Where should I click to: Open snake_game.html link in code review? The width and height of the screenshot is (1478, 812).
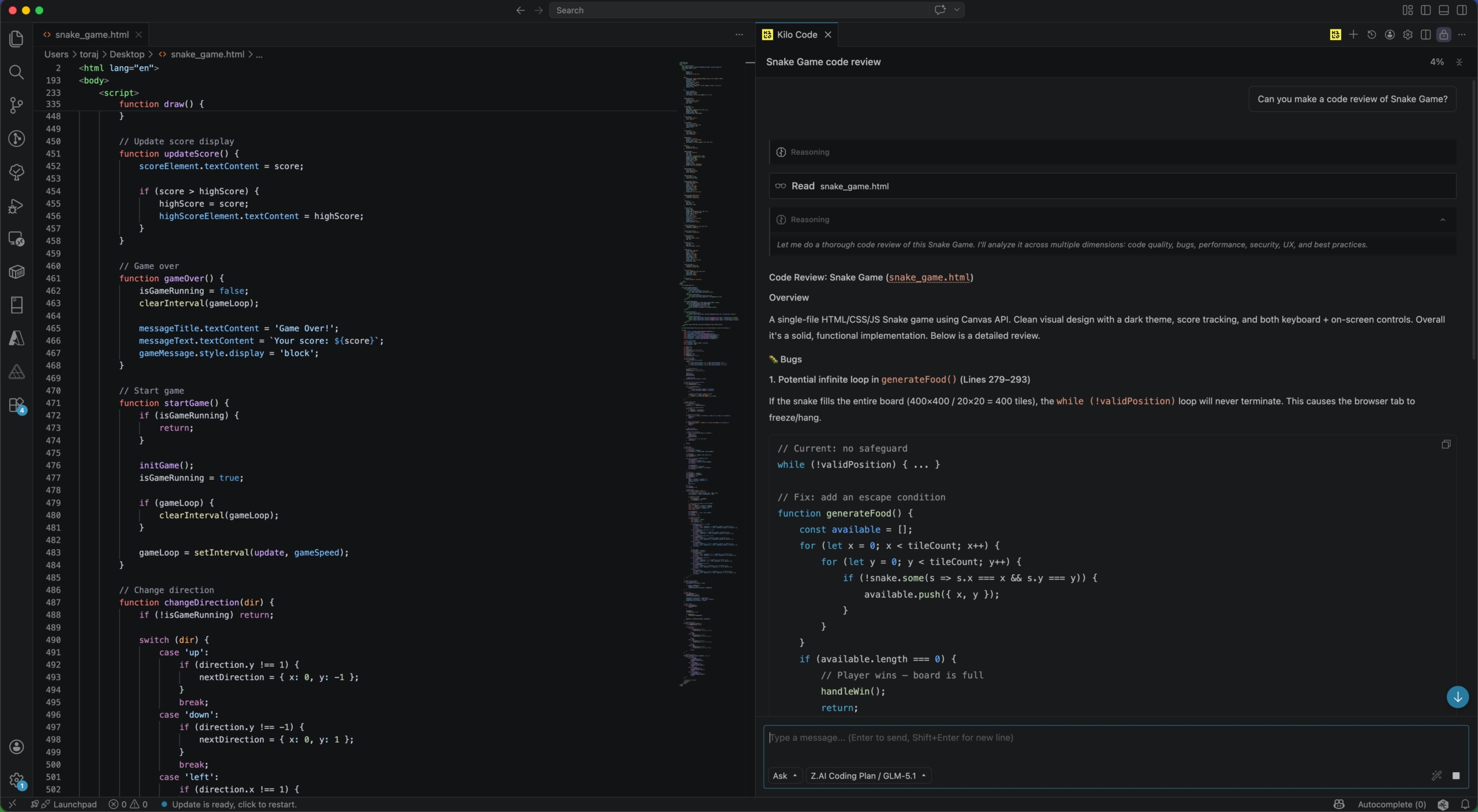pyautogui.click(x=929, y=278)
